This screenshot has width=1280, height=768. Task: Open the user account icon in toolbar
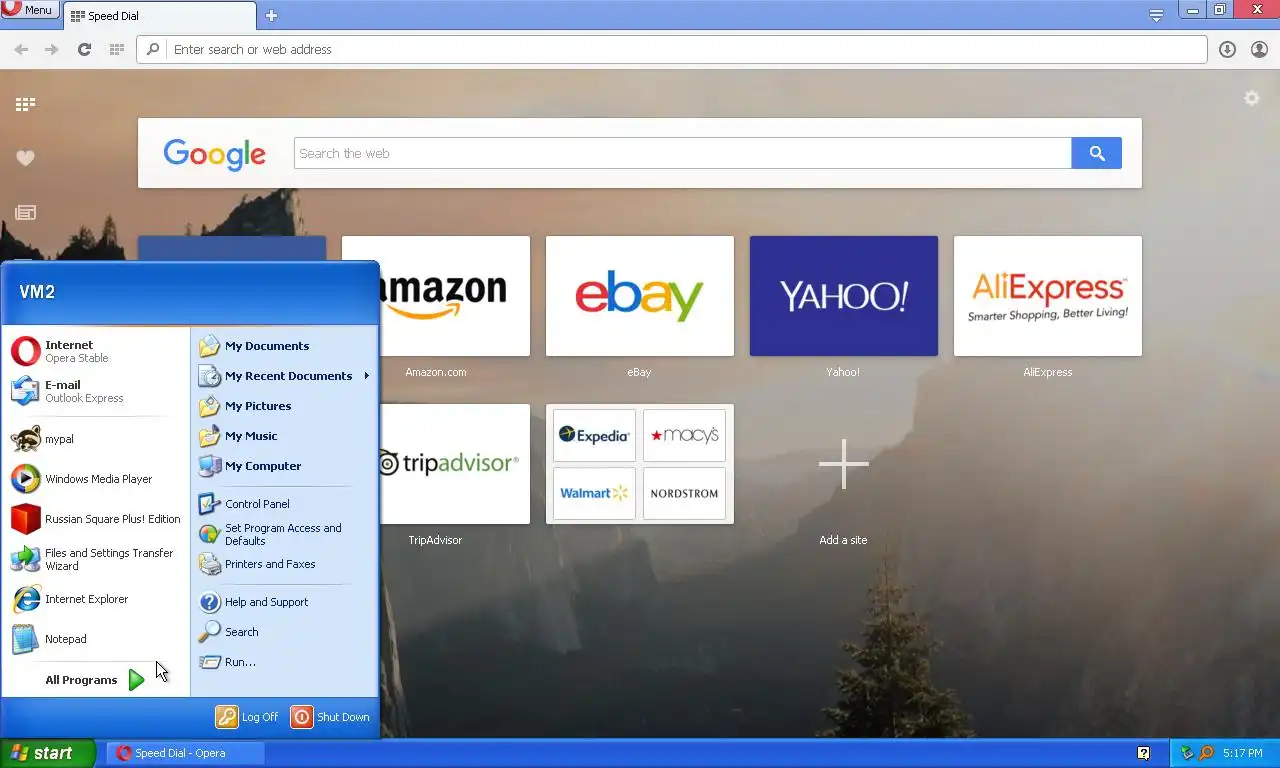(1259, 49)
